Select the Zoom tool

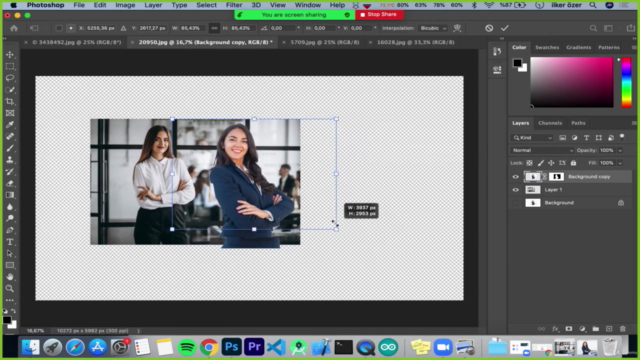coord(10,289)
